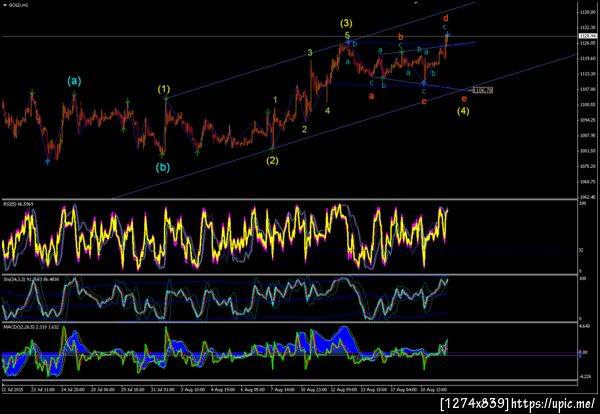Viewport: 600px width, 414px height.
Task: Click the 1075.20 price scale label
Action: pyautogui.click(x=588, y=166)
